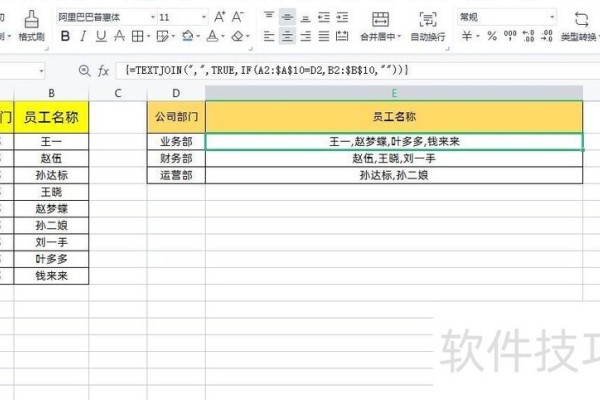Open the name box dropdown arrow
The height and width of the screenshot is (400, 600).
[41, 71]
